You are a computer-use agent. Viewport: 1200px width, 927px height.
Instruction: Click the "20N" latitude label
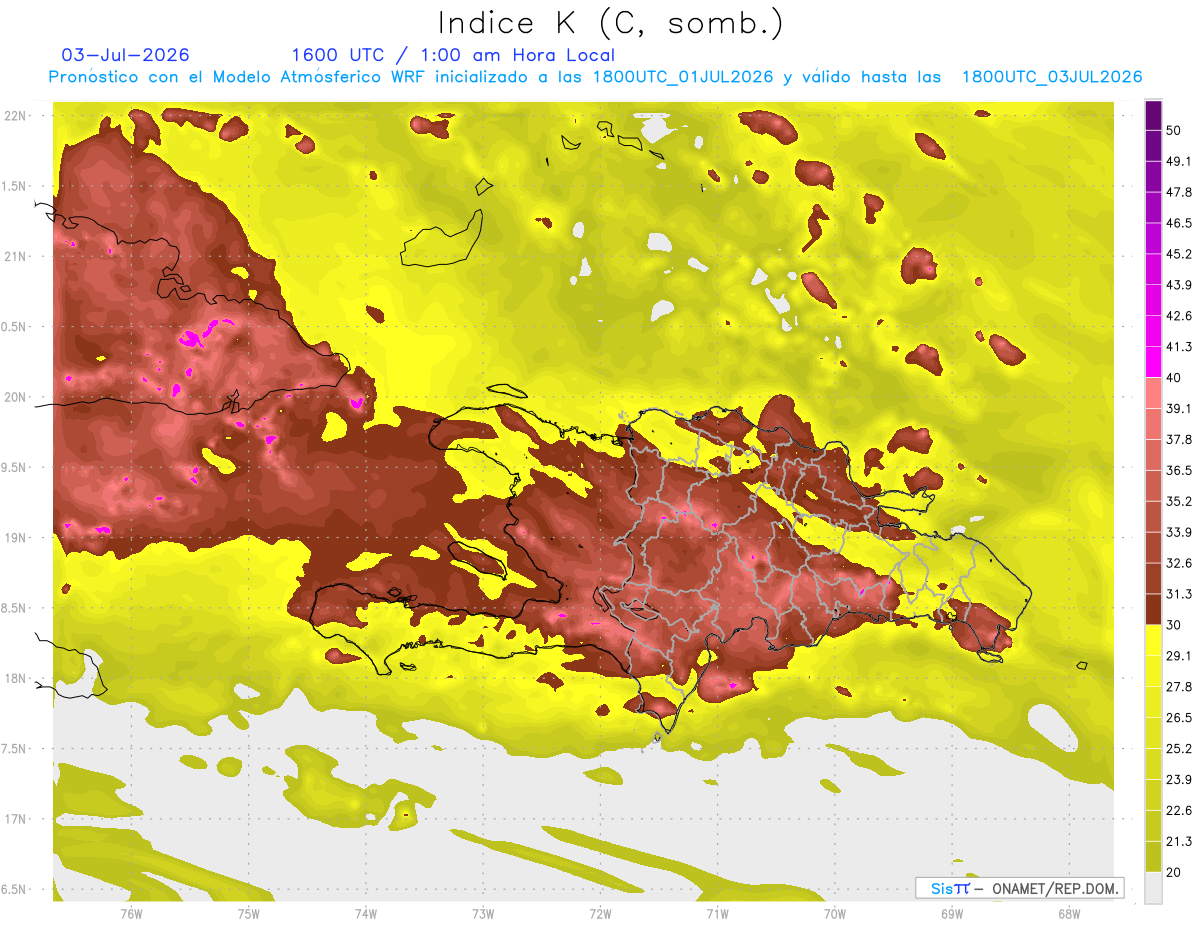pyautogui.click(x=15, y=397)
